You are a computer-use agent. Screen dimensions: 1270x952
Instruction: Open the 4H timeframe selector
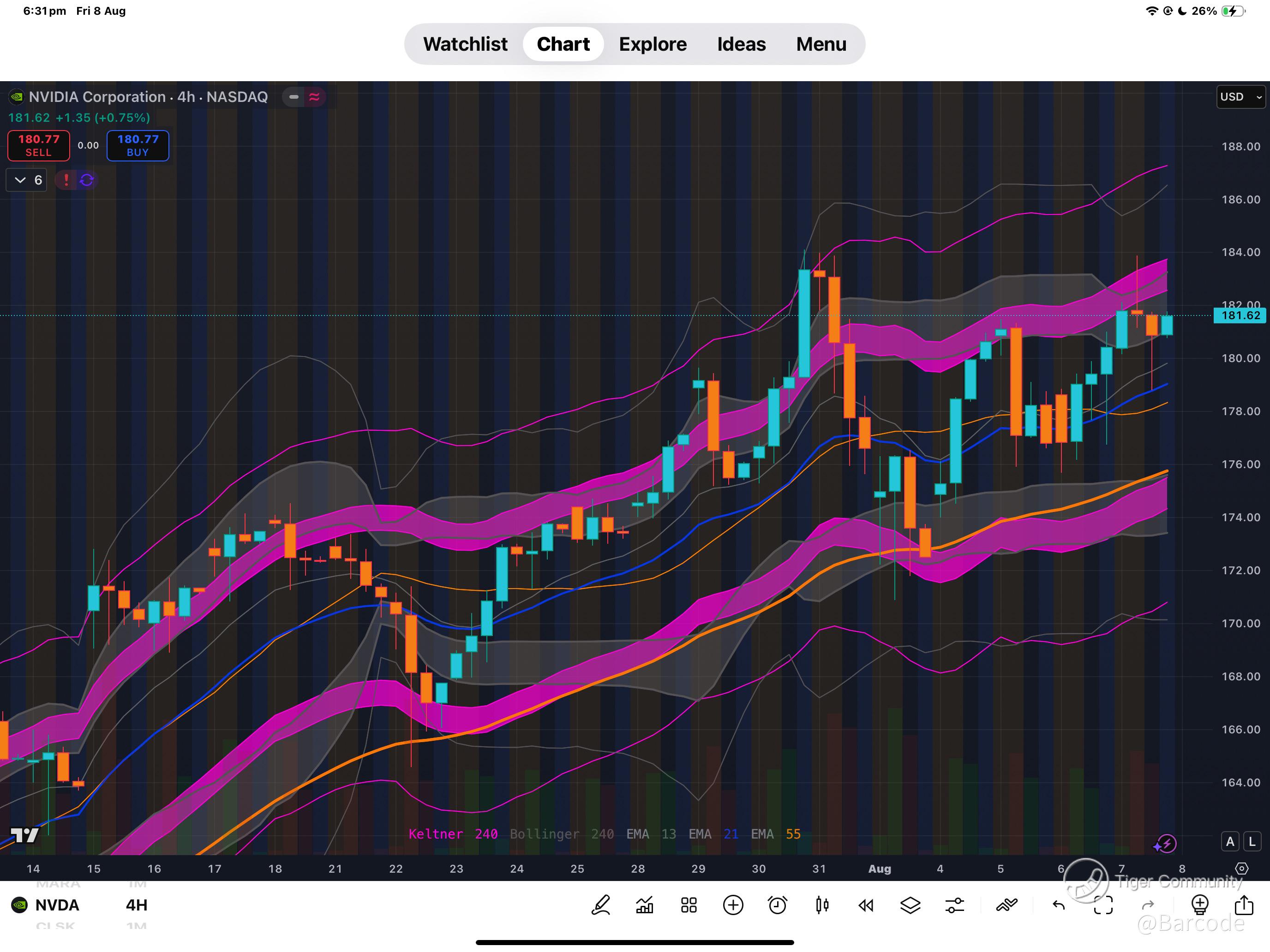[137, 905]
